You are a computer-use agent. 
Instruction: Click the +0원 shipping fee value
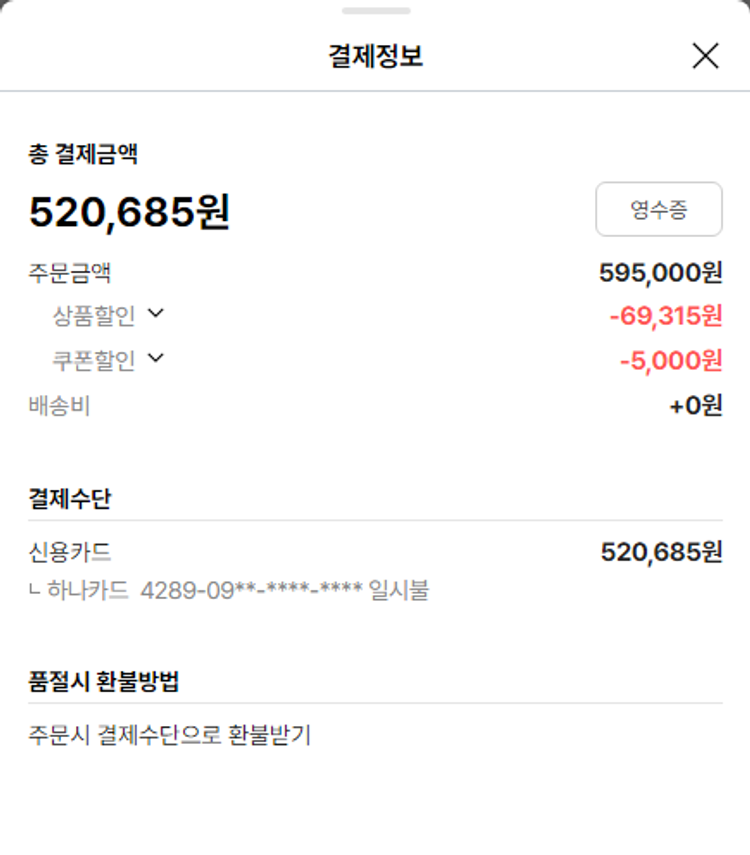click(696, 406)
